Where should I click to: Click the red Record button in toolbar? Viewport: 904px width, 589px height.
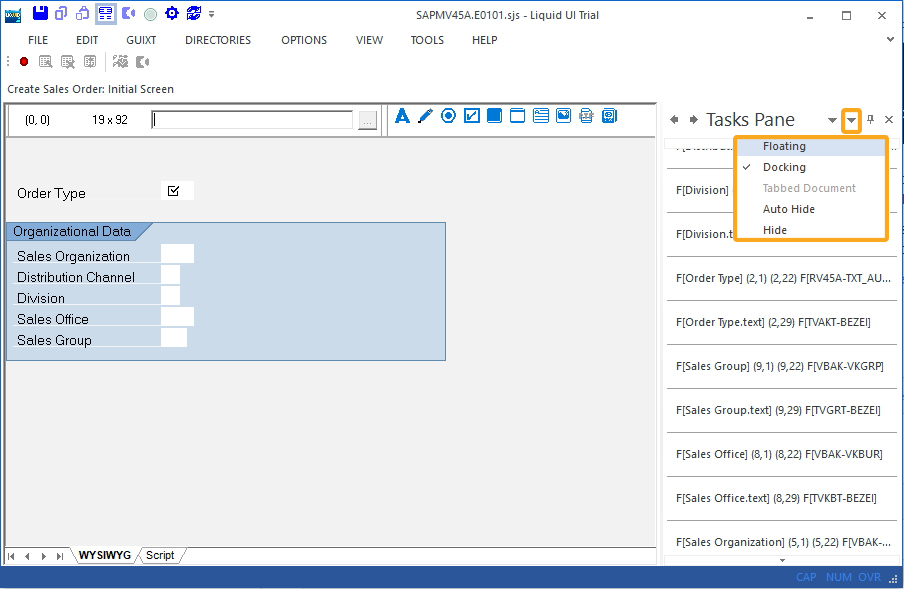tap(24, 62)
